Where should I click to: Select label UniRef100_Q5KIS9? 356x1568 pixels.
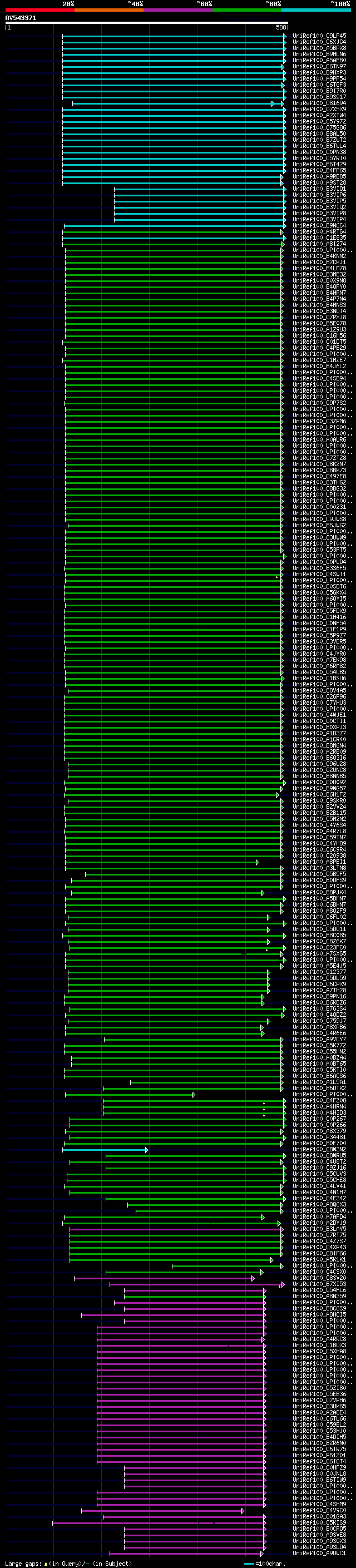pos(319,1523)
